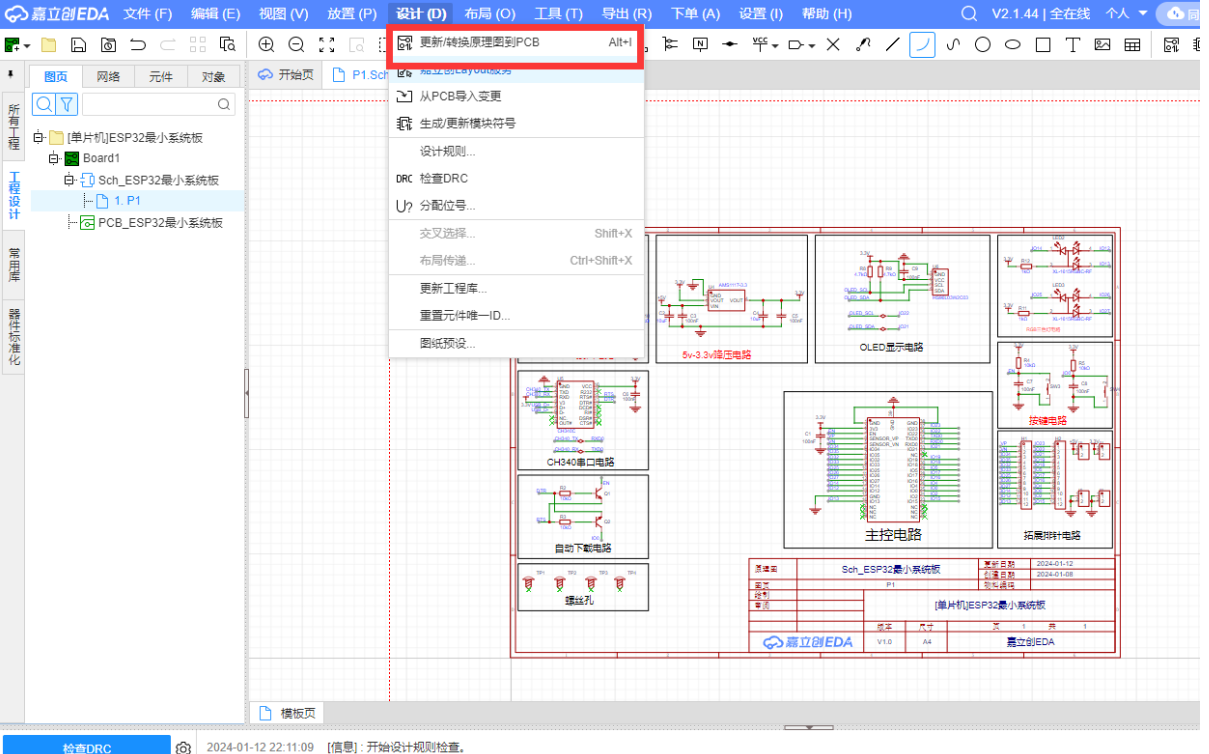The image size is (1209, 754).
Task: Select the insert table tool
Action: 1133,45
